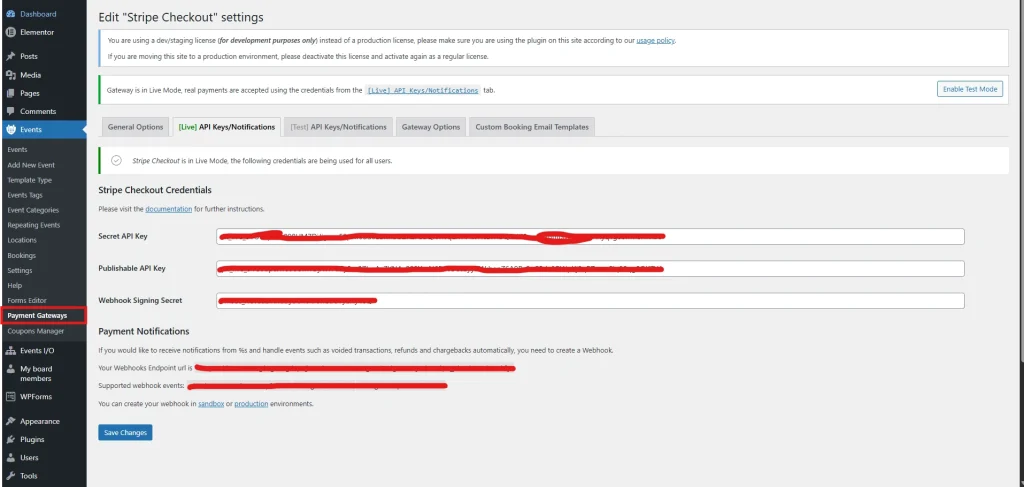Screen dimensions: 1024x487
Task: Focus the Webhook Signing Secret field
Action: pos(590,300)
